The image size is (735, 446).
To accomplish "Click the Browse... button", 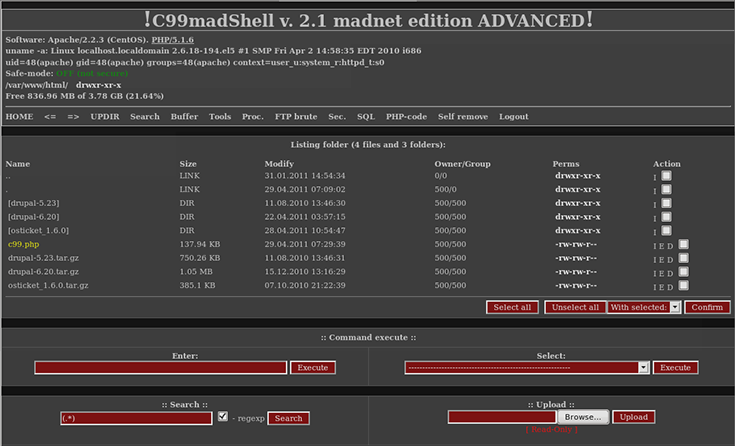I will point(583,417).
